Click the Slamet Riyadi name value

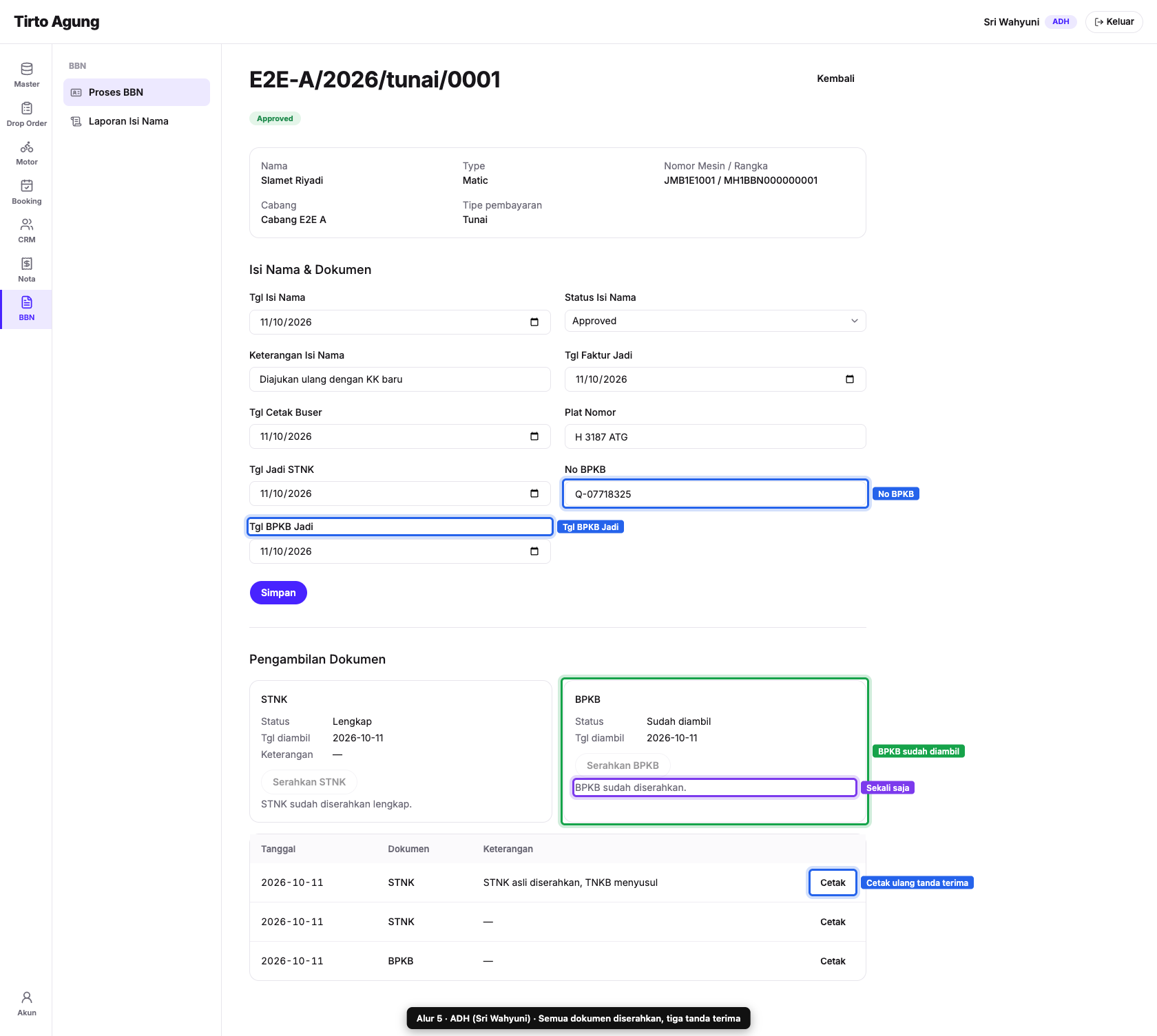pyautogui.click(x=292, y=180)
